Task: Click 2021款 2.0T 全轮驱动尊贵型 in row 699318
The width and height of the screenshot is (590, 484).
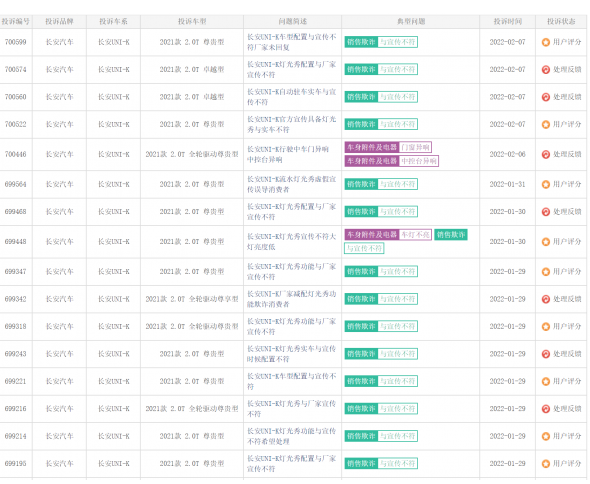Action: pos(192,327)
